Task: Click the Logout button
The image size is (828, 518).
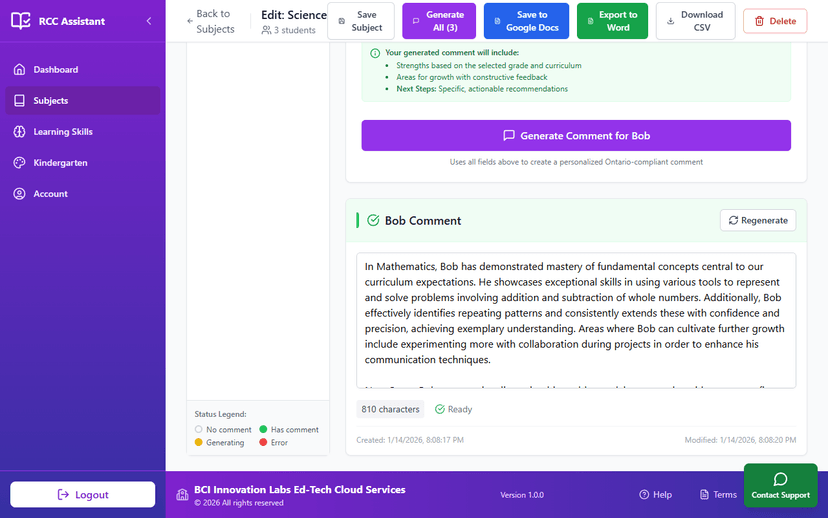Action: pos(82,495)
